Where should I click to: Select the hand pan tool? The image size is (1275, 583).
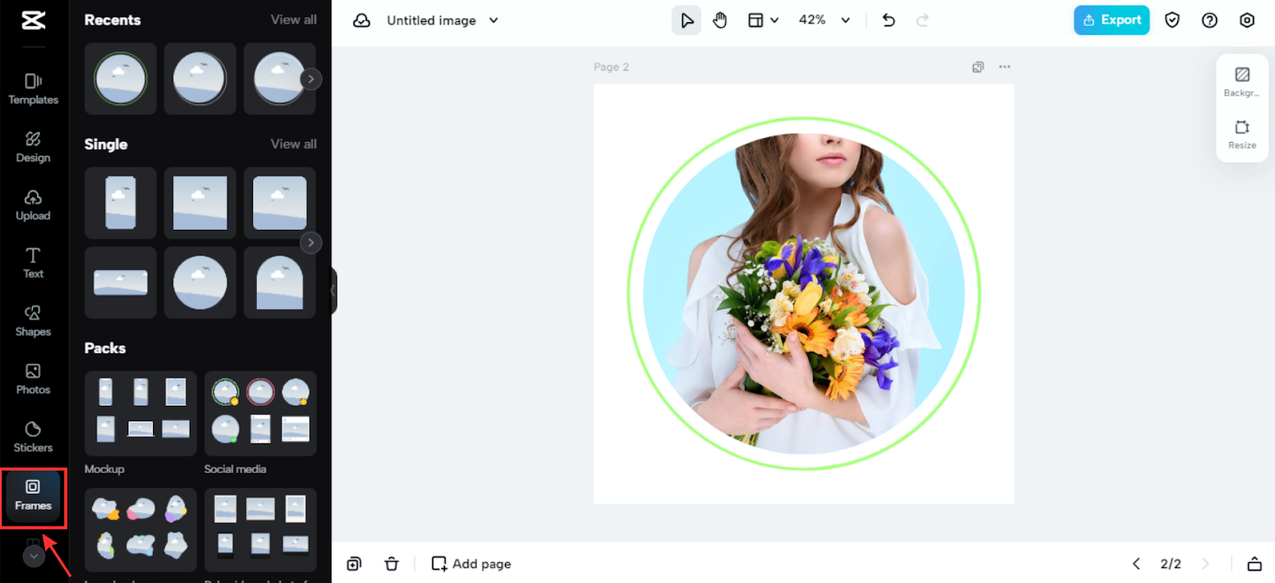coord(720,20)
